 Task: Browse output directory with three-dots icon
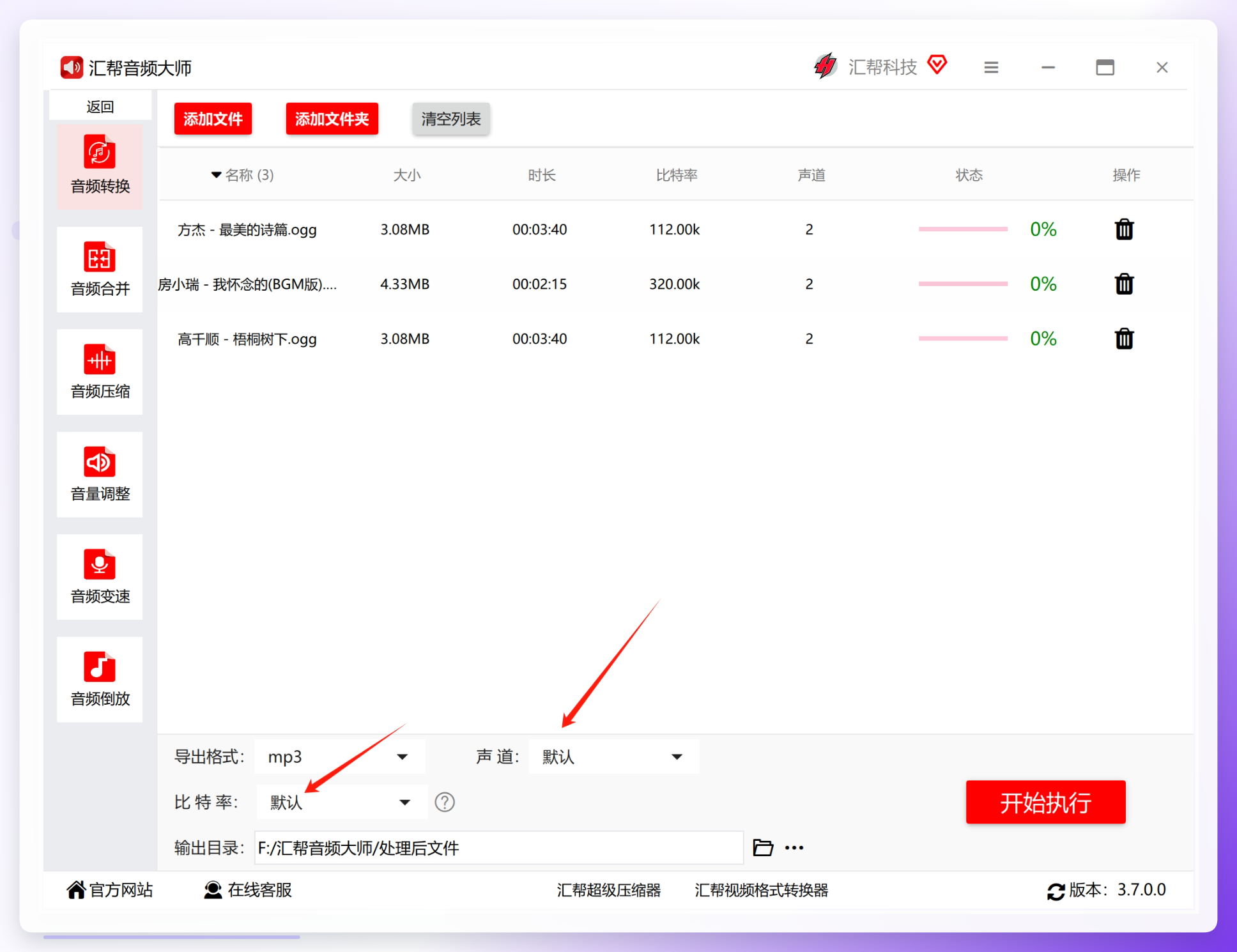[x=794, y=848]
